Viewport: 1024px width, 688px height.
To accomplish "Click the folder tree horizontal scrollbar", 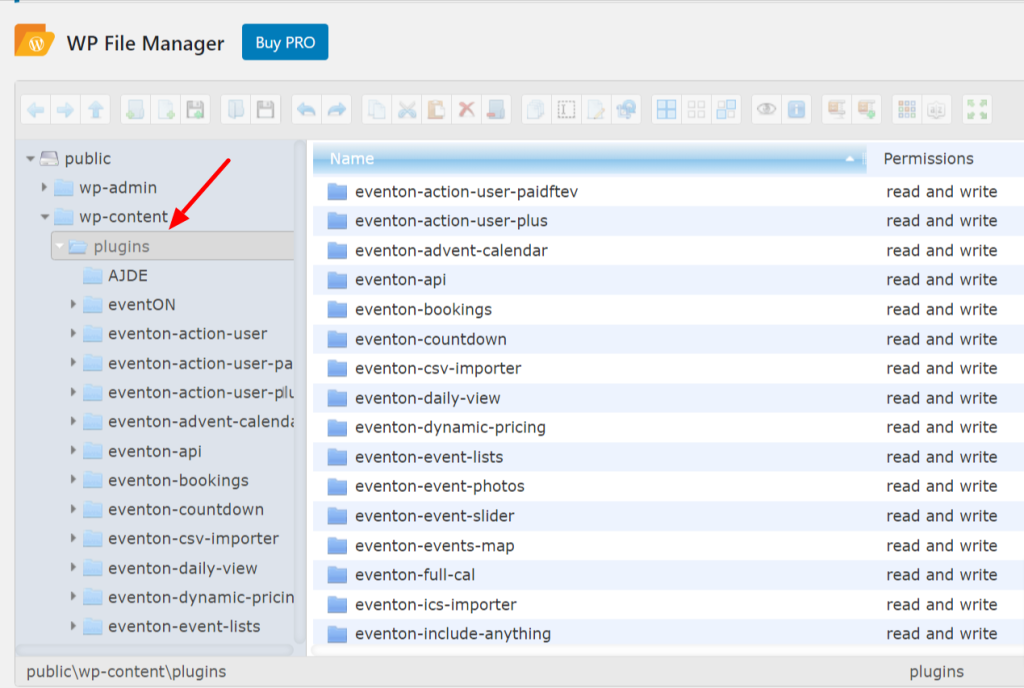I will pyautogui.click(x=155, y=650).
